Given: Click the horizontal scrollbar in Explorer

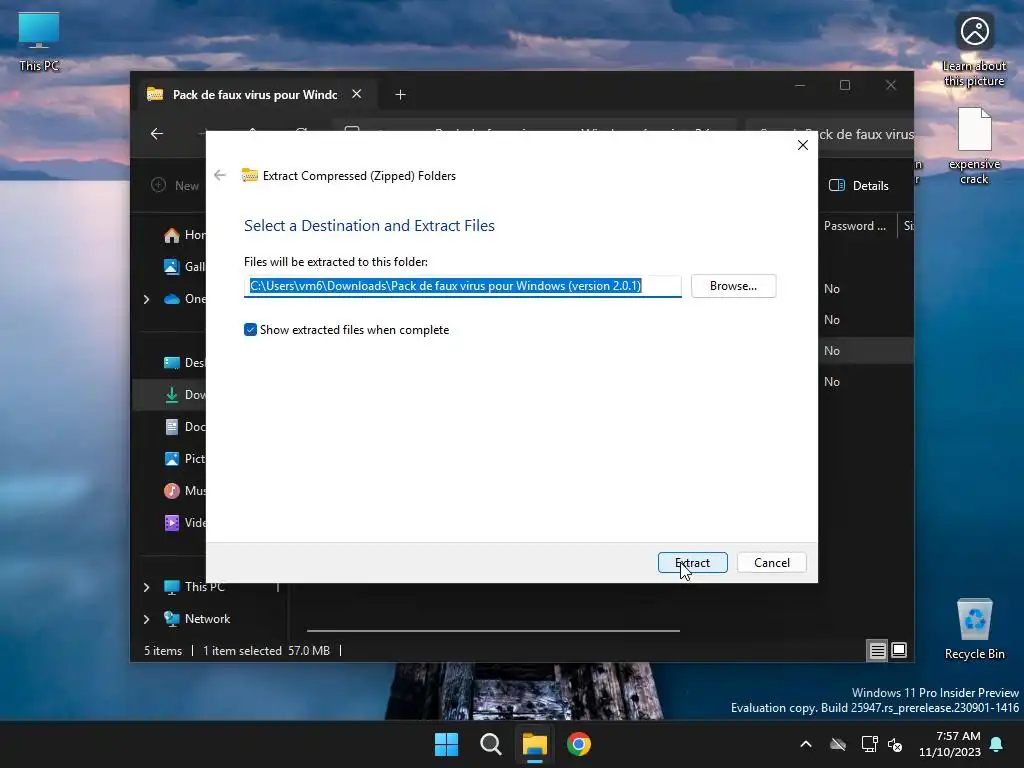Looking at the screenshot, I should pyautogui.click(x=493, y=631).
